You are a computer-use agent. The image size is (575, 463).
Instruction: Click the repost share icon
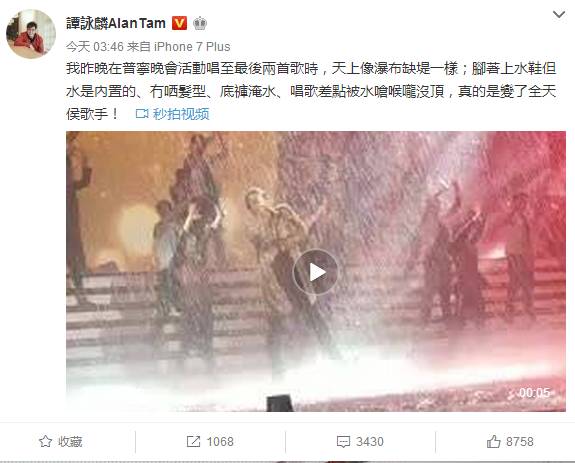click(x=193, y=441)
